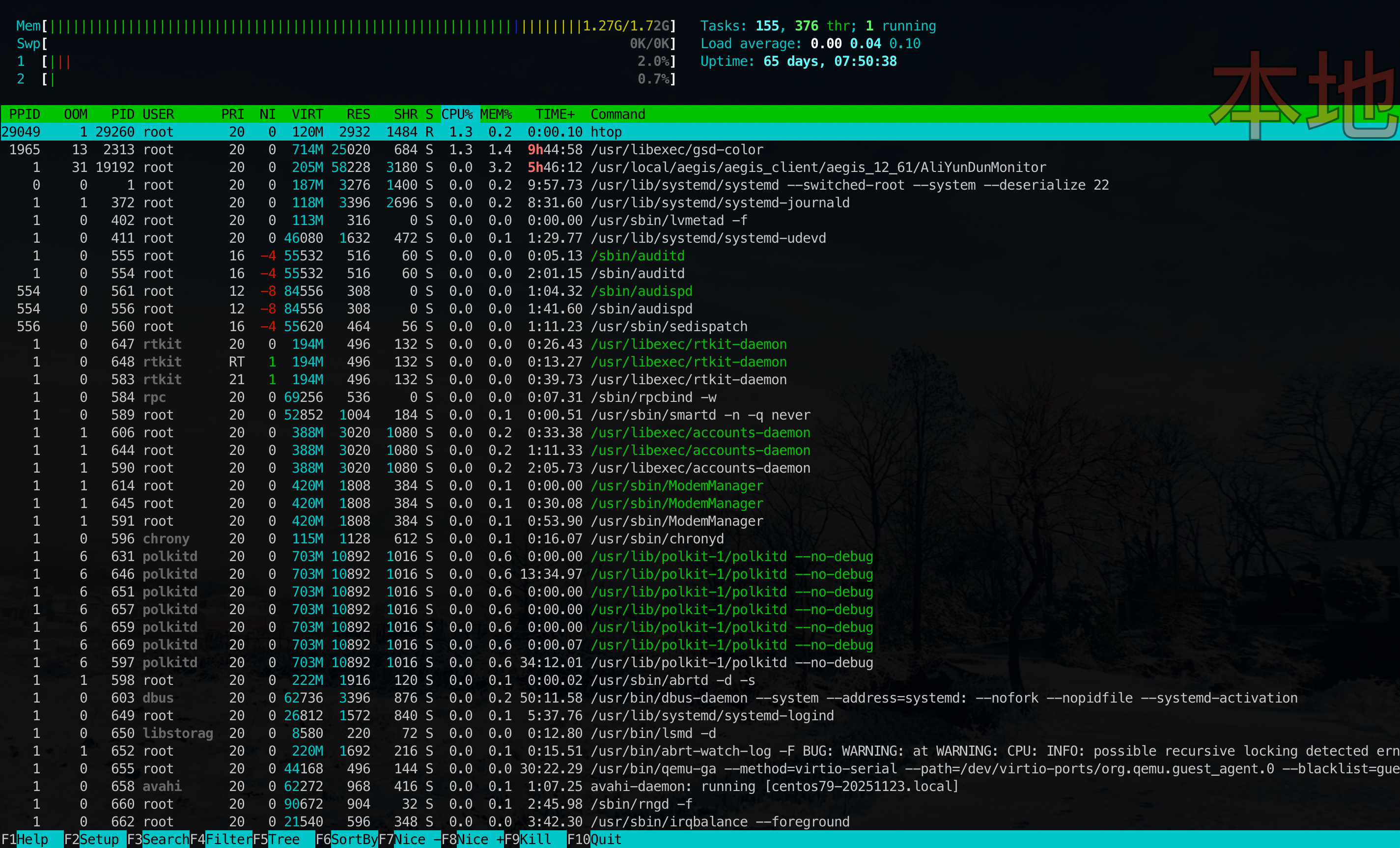The height and width of the screenshot is (848, 1400).
Task: Click the Mem usage meter bar
Action: coord(346,26)
